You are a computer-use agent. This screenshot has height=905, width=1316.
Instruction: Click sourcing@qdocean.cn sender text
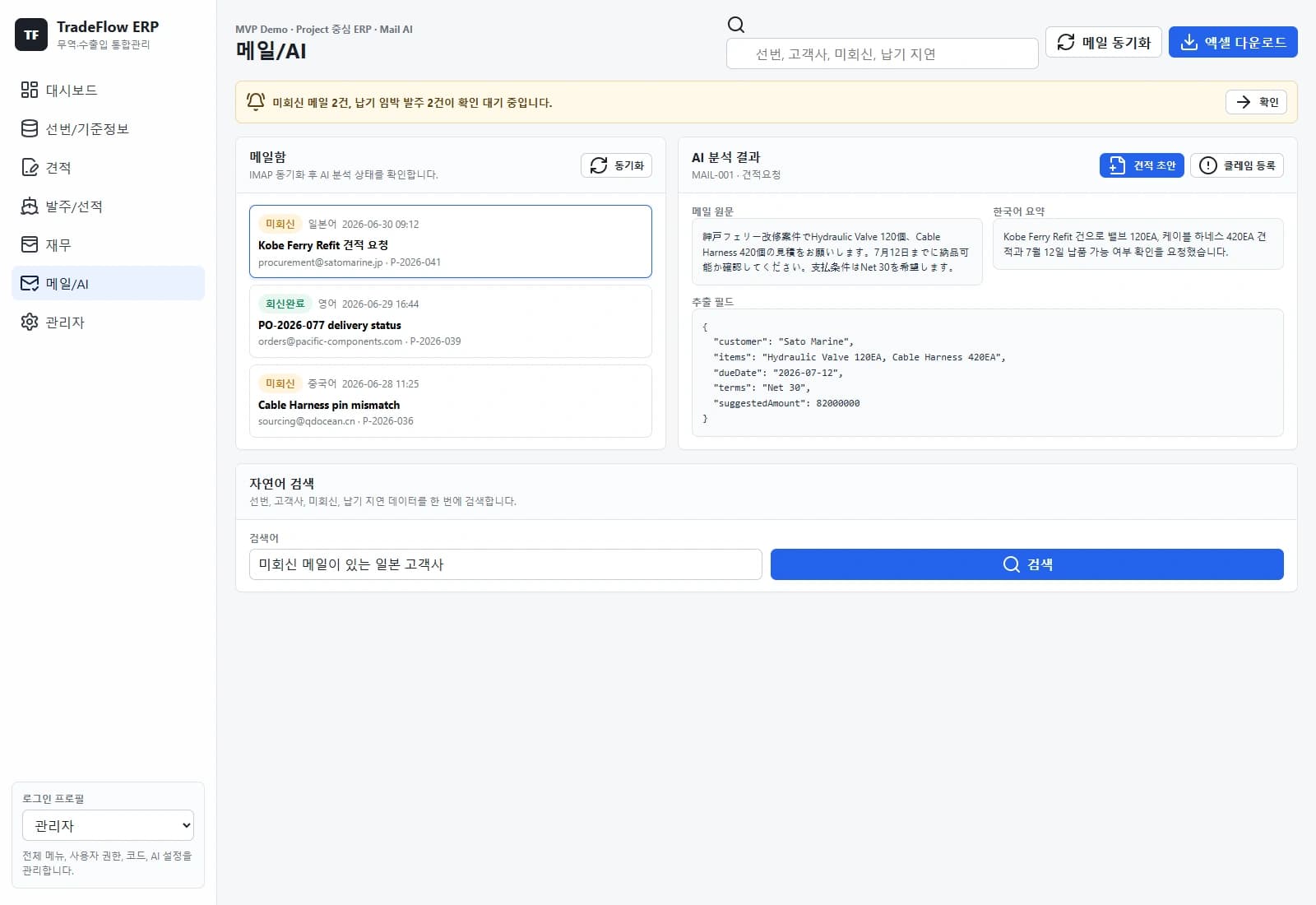[307, 421]
